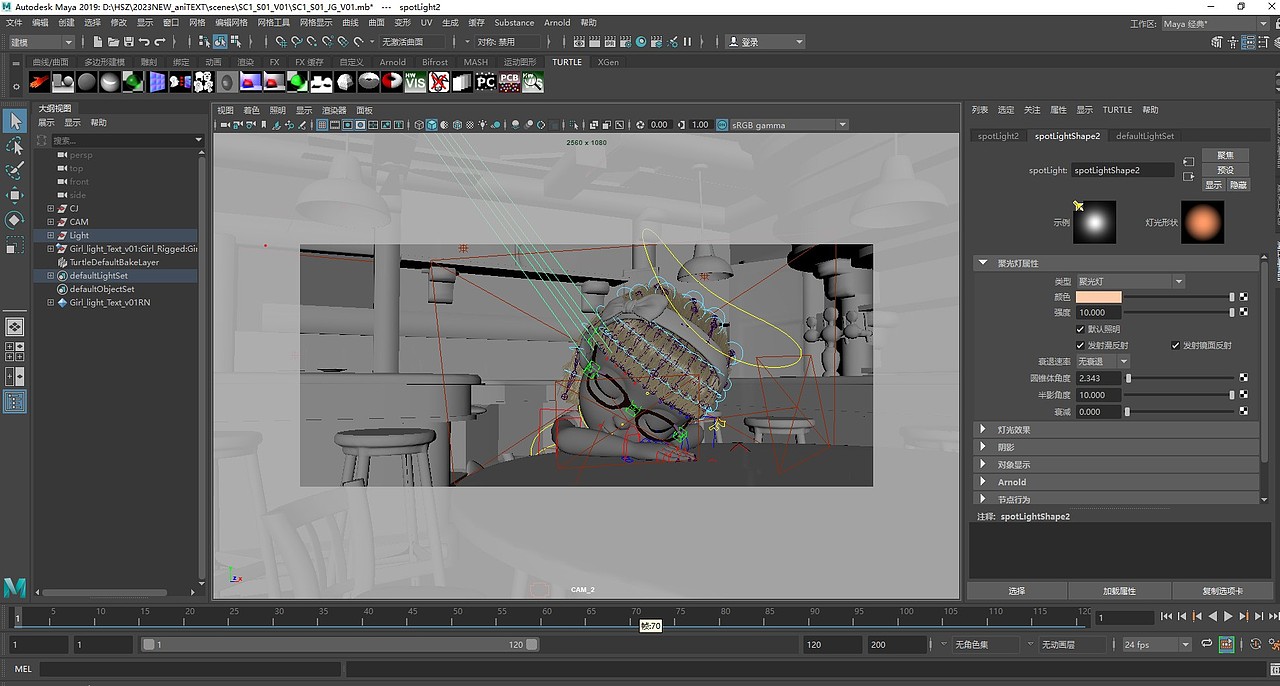
Task: Click the Open Scene folder icon
Action: [x=113, y=42]
